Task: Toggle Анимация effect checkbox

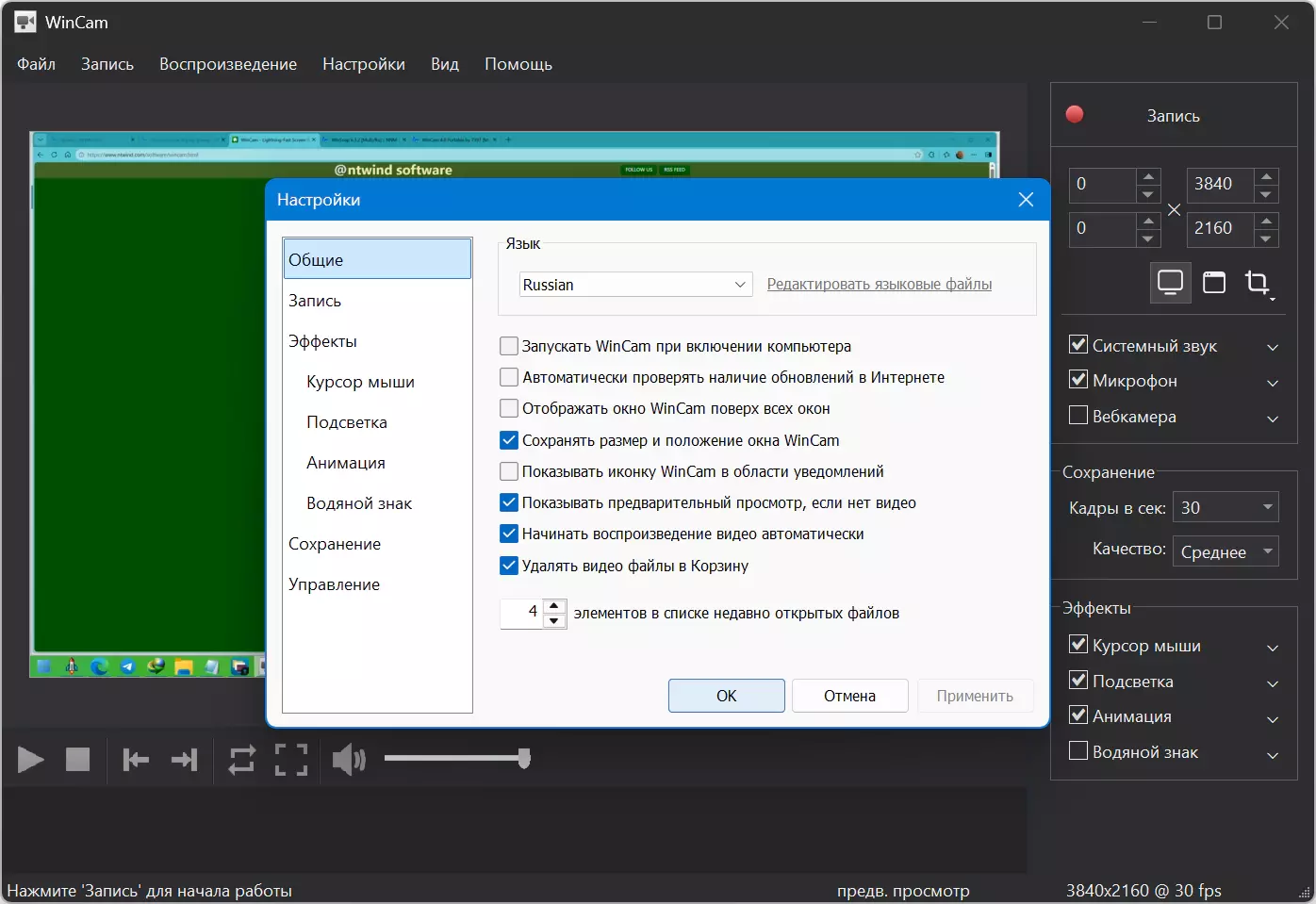Action: 1078,715
